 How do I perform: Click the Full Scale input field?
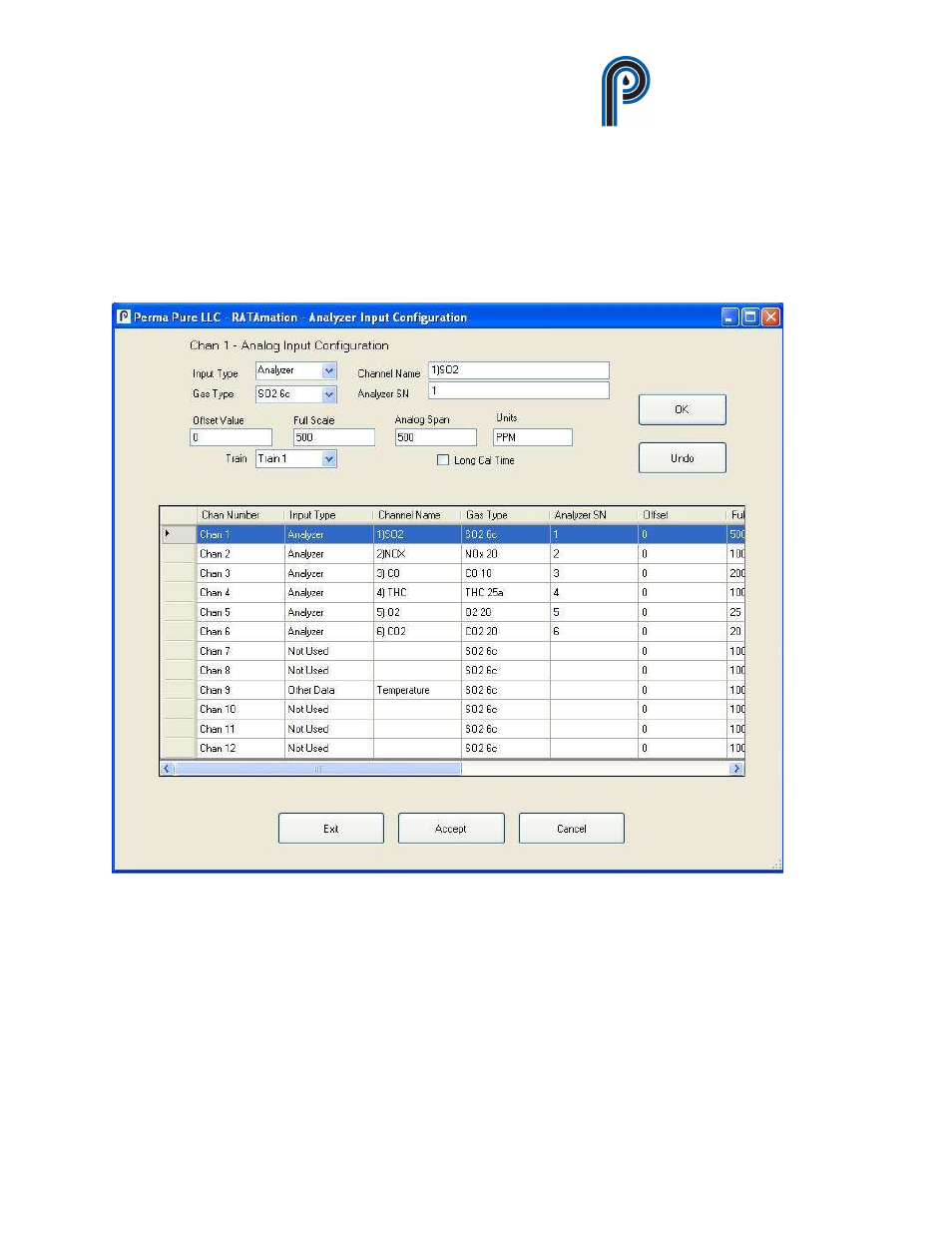coord(334,437)
